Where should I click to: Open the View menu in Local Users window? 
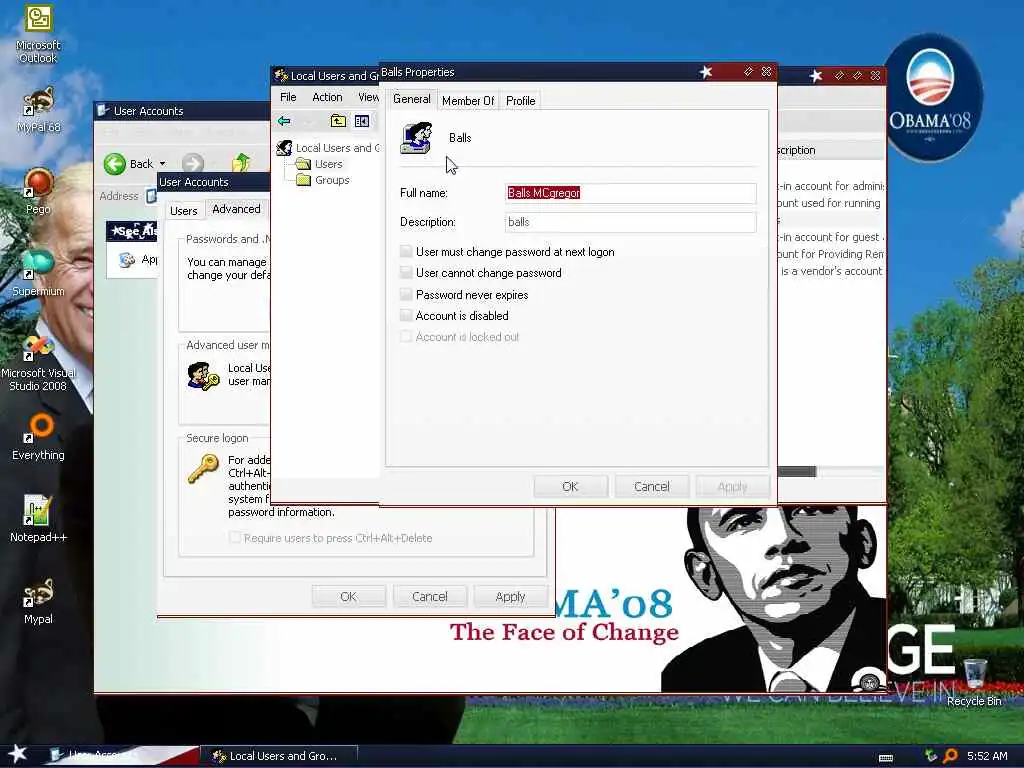[368, 97]
